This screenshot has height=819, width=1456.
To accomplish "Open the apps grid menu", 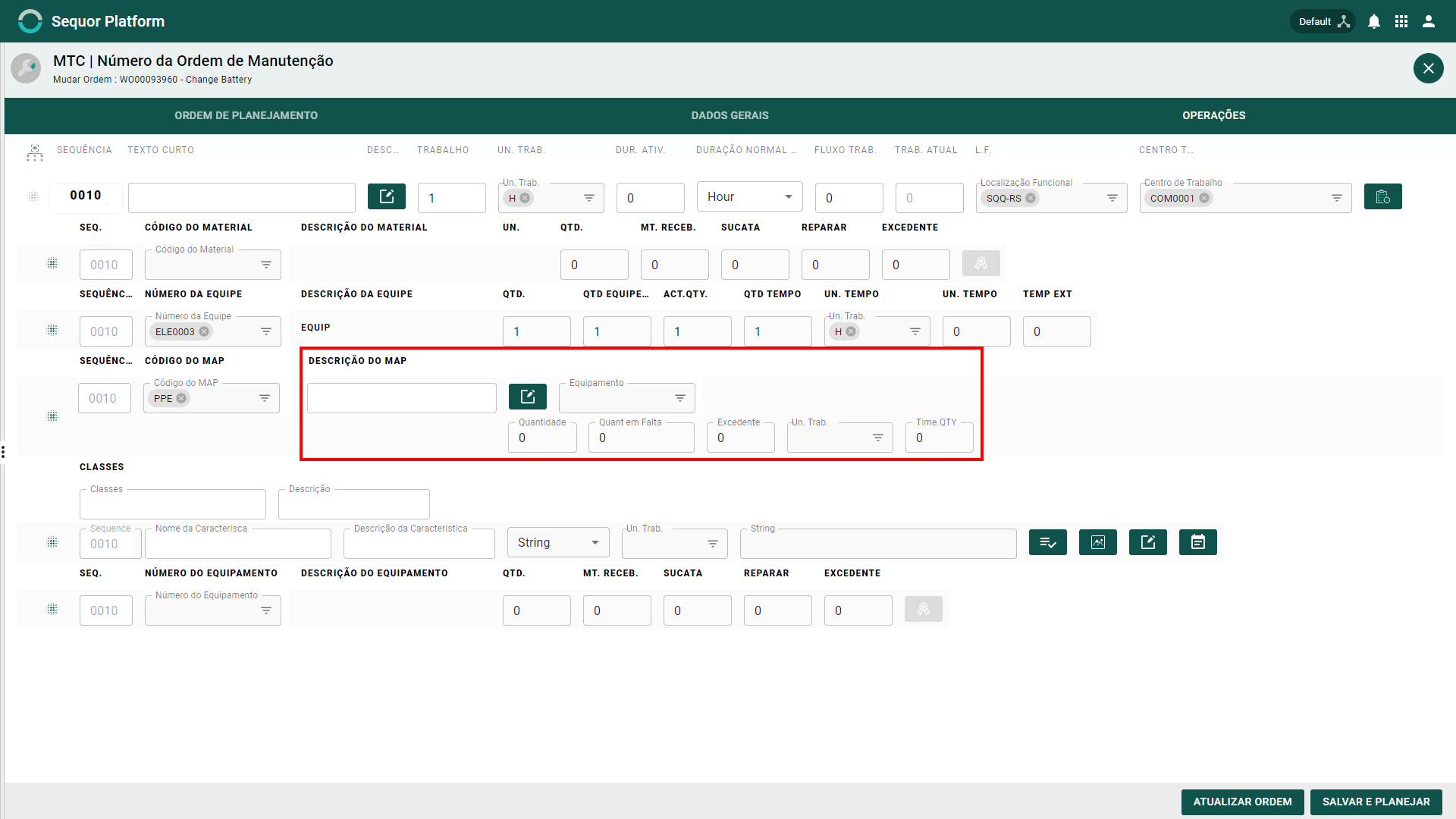I will point(1401,21).
